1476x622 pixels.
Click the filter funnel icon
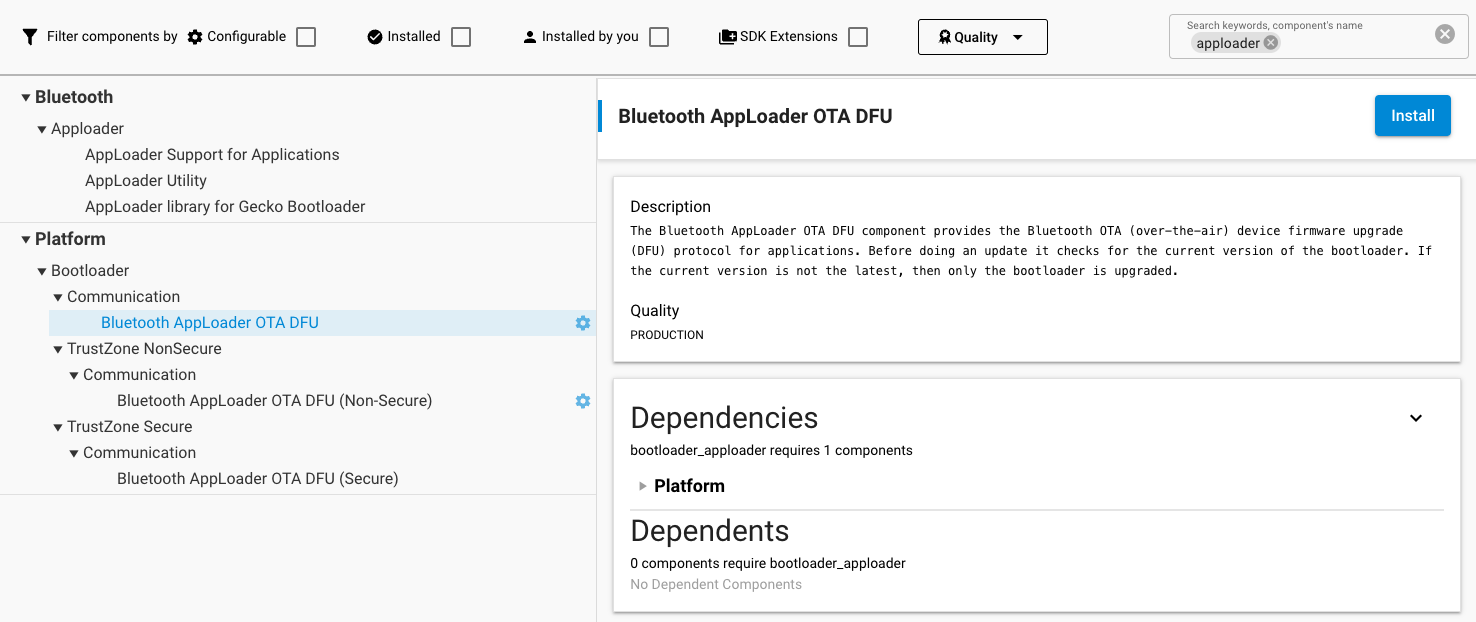tap(31, 36)
